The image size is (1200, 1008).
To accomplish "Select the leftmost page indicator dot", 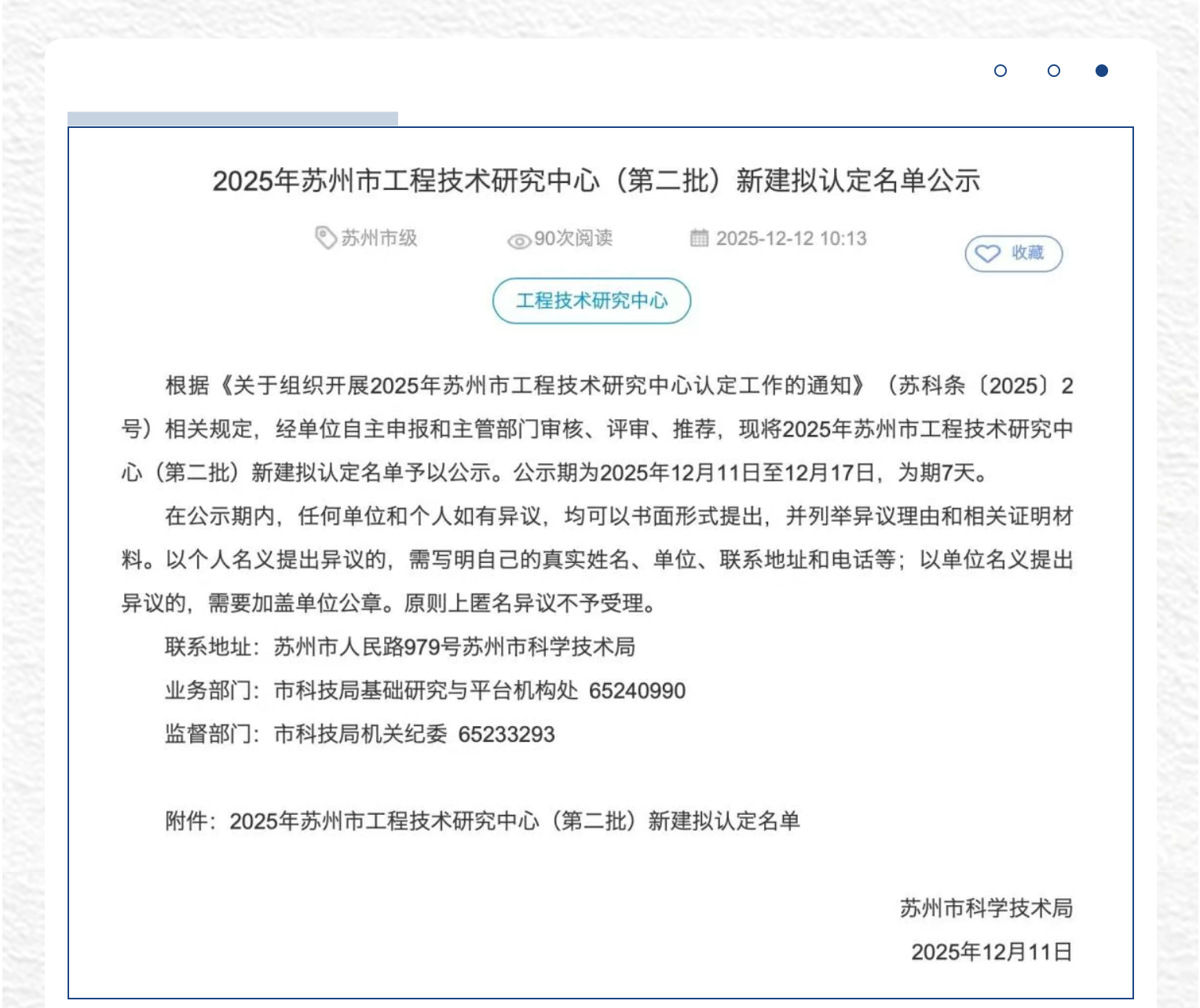I will (x=1001, y=70).
